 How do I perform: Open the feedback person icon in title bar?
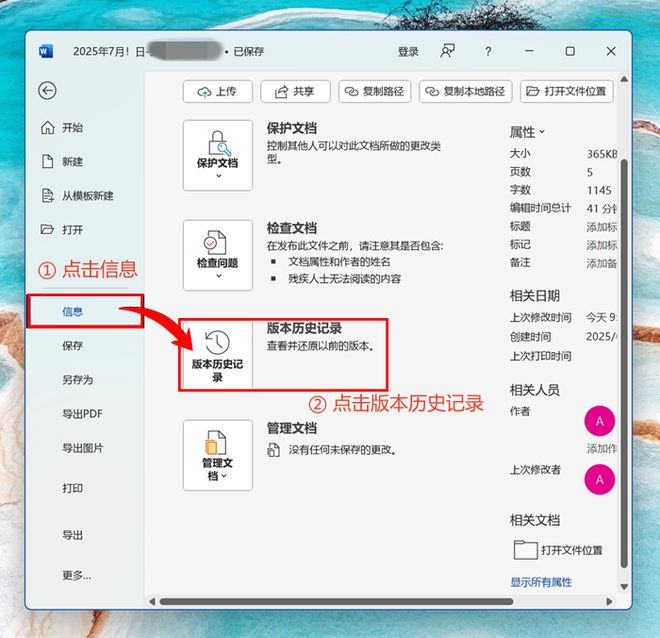click(447, 51)
